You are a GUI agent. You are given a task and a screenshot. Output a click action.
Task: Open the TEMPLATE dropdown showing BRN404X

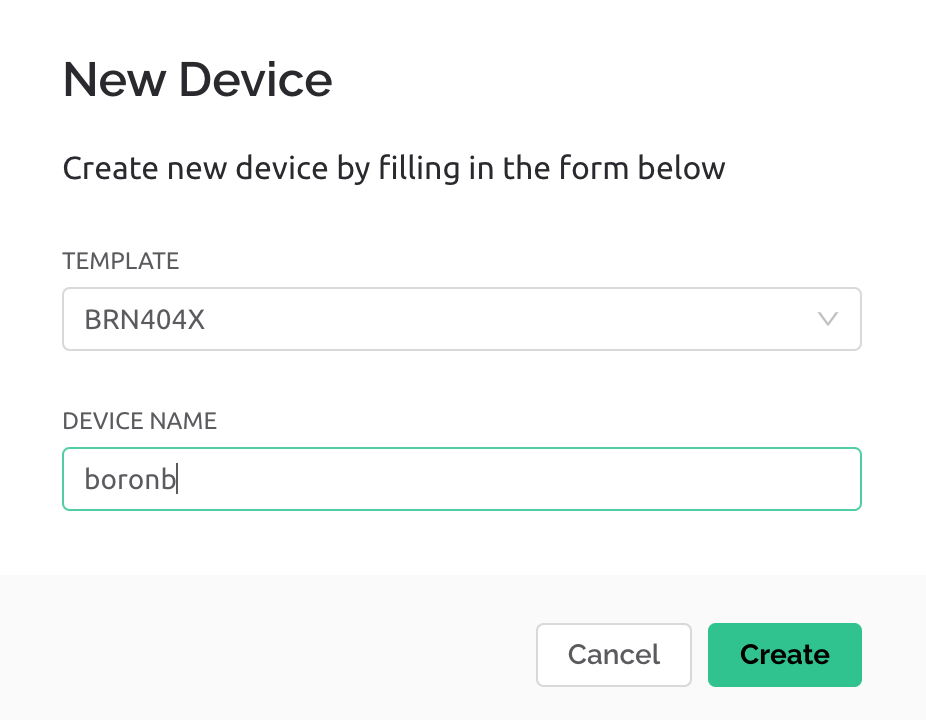[462, 319]
